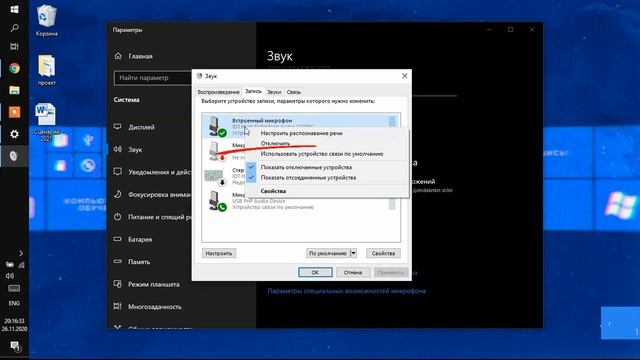The image size is (640, 360).
Task: Select USB PnP Audio Device microphone icon
Action: coord(217,201)
